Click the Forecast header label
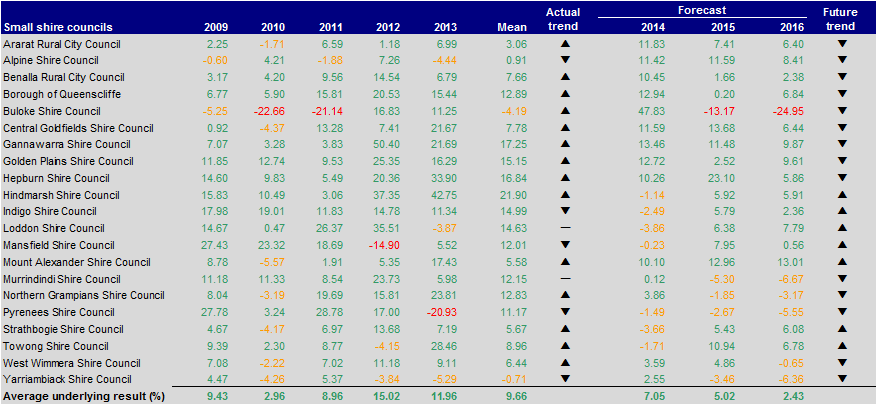 point(699,10)
